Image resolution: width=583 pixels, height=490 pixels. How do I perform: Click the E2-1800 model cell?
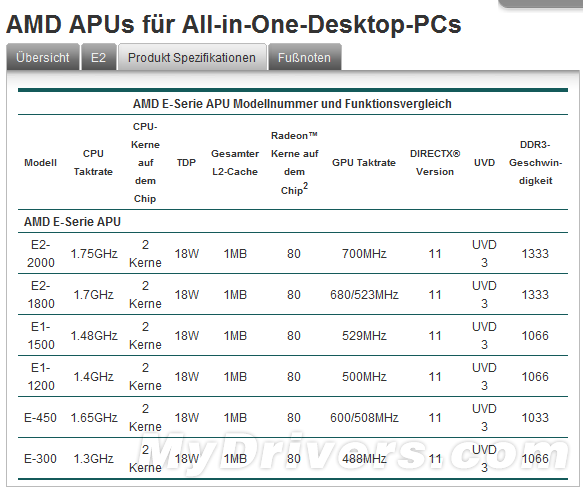click(x=41, y=294)
